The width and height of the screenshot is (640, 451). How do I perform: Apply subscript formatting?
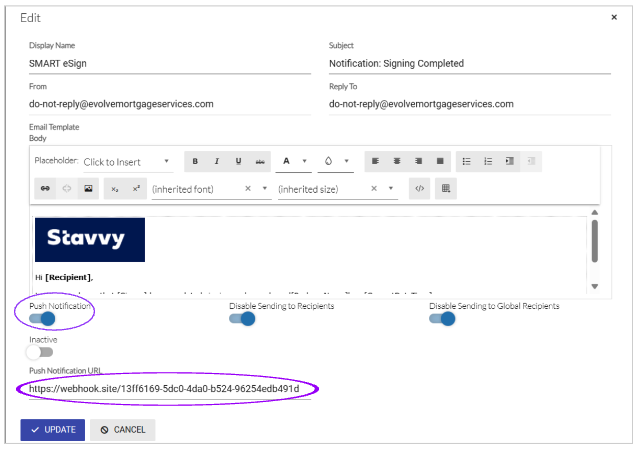115,189
